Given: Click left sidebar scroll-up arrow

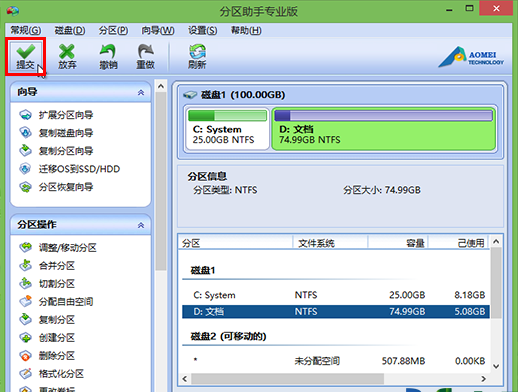Looking at the screenshot, I should (161, 87).
